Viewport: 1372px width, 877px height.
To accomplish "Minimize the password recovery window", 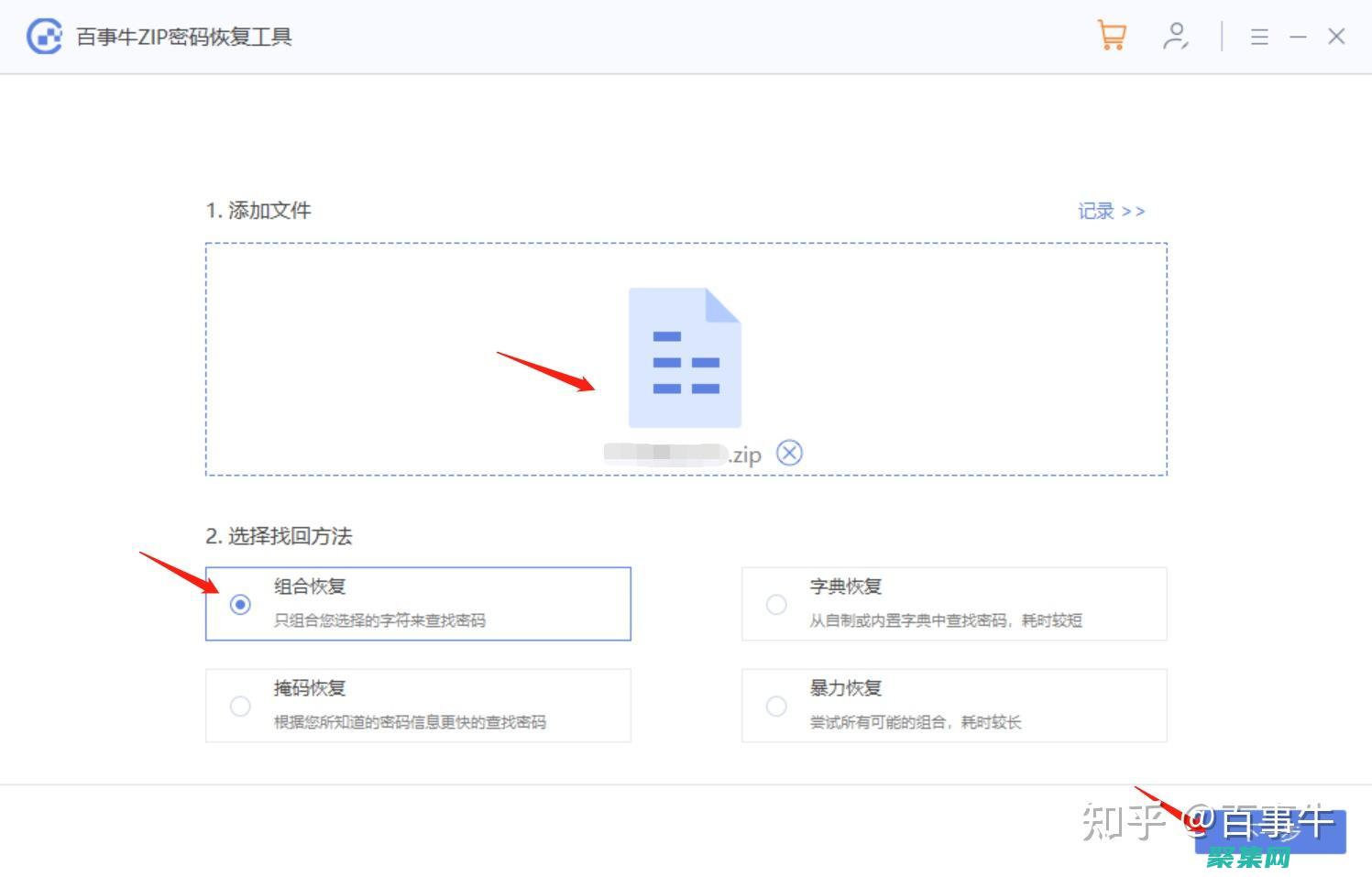I will click(x=1298, y=37).
